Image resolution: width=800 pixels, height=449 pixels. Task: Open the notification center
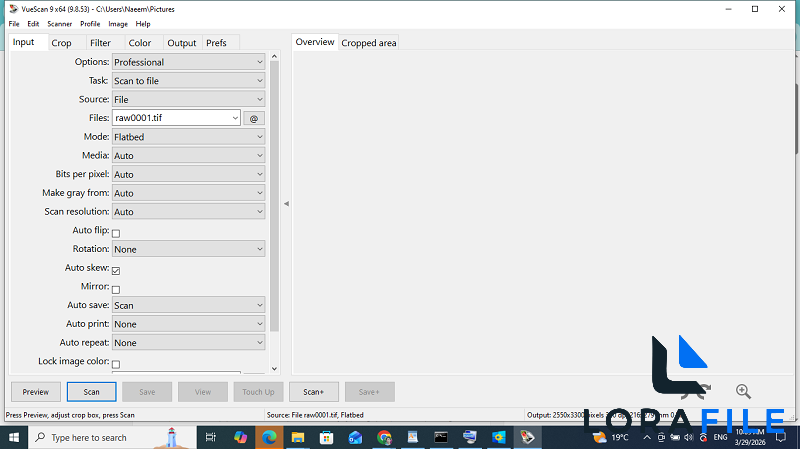click(781, 437)
